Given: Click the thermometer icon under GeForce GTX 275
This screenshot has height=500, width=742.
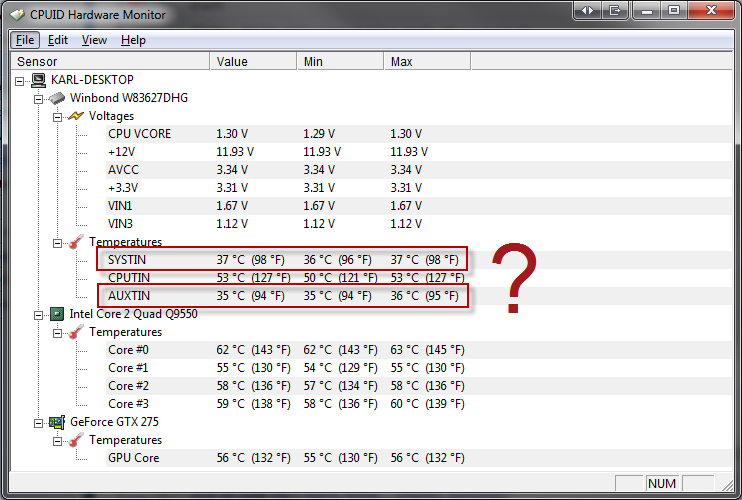Looking at the screenshot, I should click(x=76, y=440).
